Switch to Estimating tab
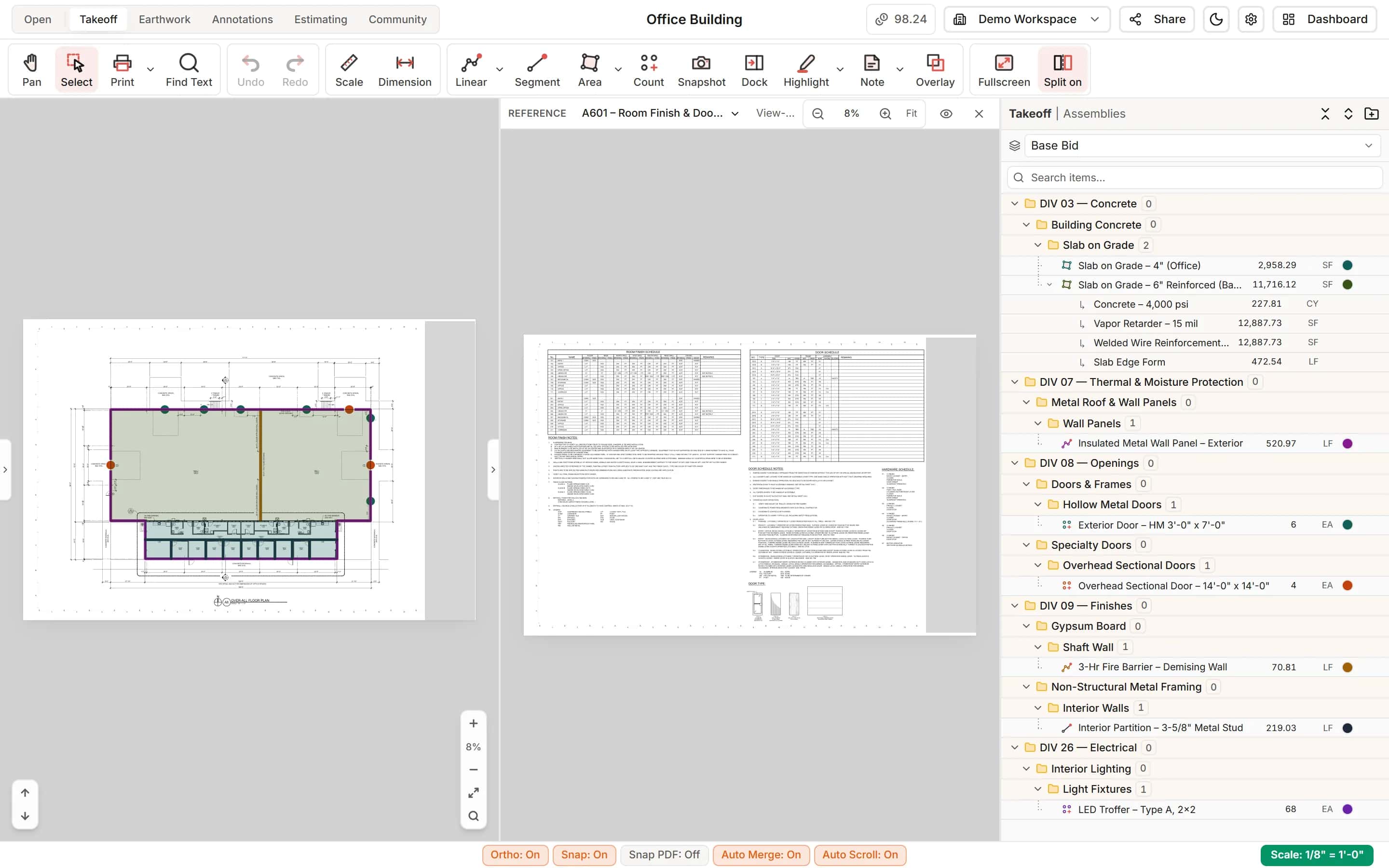 tap(320, 19)
